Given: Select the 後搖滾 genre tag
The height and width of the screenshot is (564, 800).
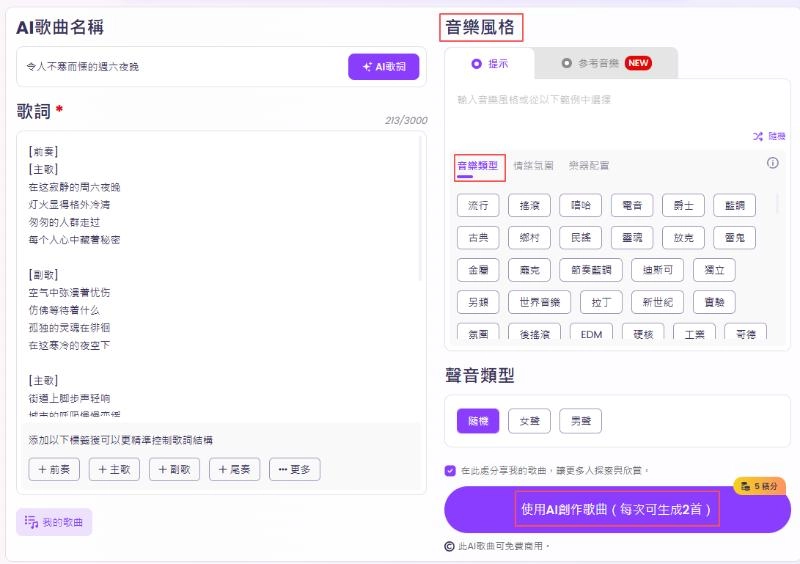Looking at the screenshot, I should (x=535, y=333).
